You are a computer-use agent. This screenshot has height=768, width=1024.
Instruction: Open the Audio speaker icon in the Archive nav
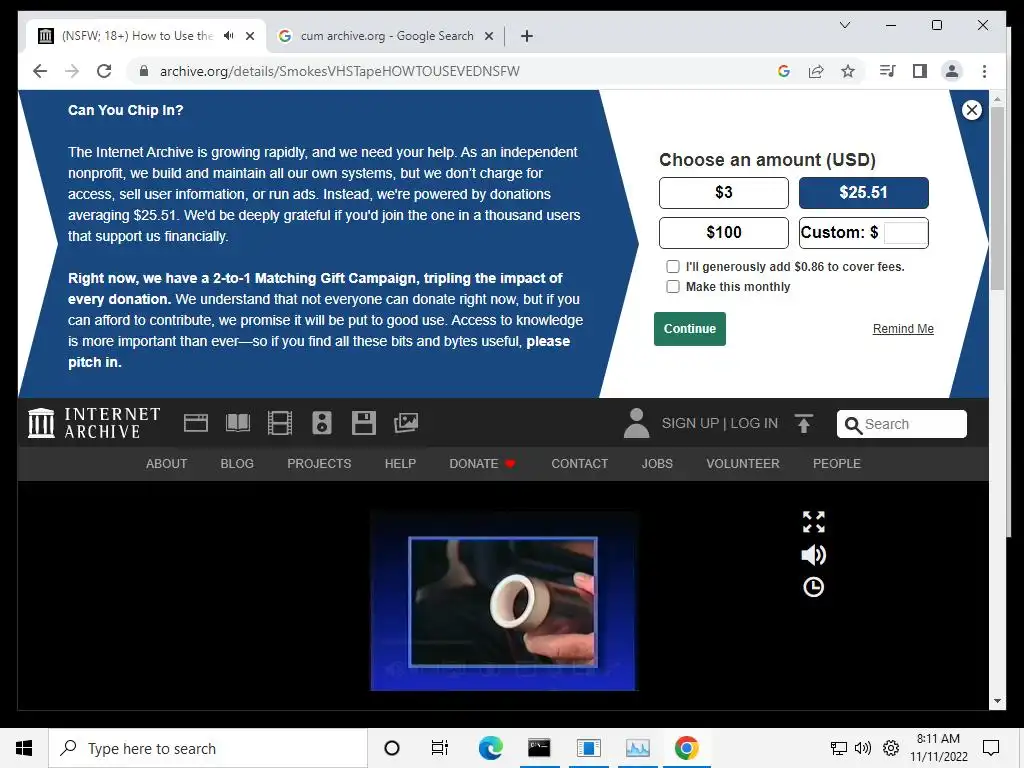coord(321,423)
